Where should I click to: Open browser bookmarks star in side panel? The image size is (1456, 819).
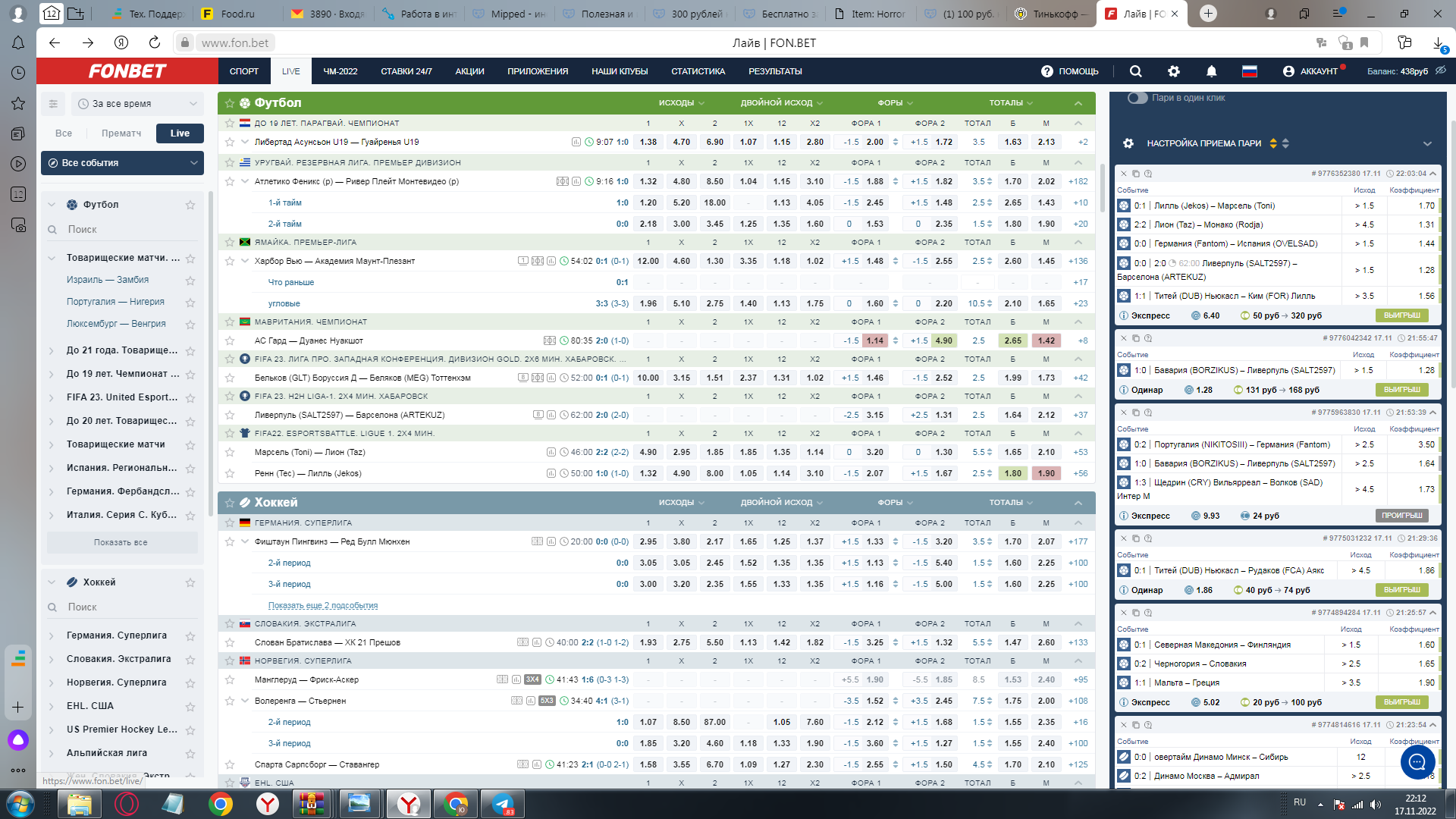coord(18,103)
